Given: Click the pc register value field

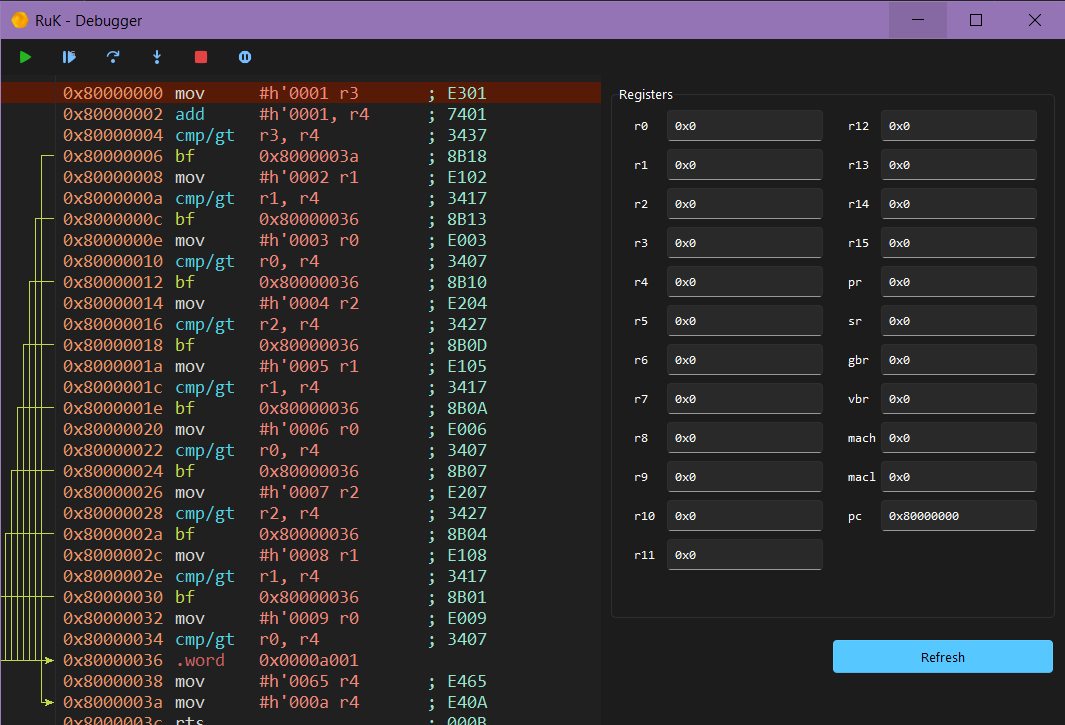Looking at the screenshot, I should click(958, 516).
